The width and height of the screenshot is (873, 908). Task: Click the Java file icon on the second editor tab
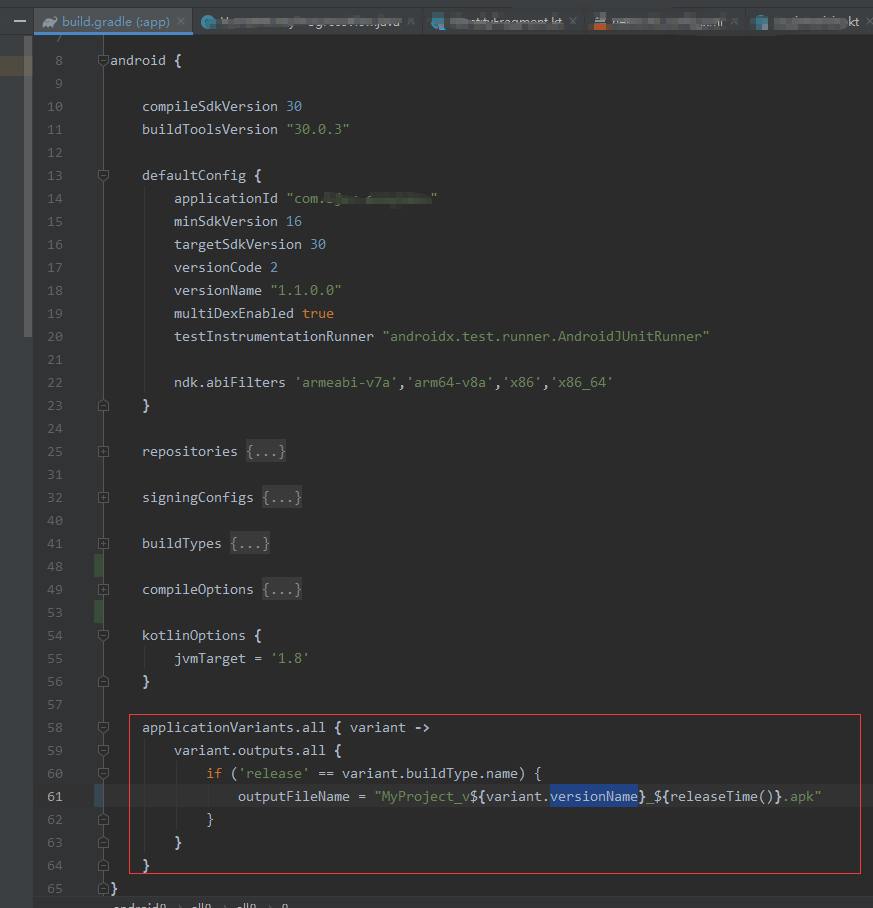209,19
